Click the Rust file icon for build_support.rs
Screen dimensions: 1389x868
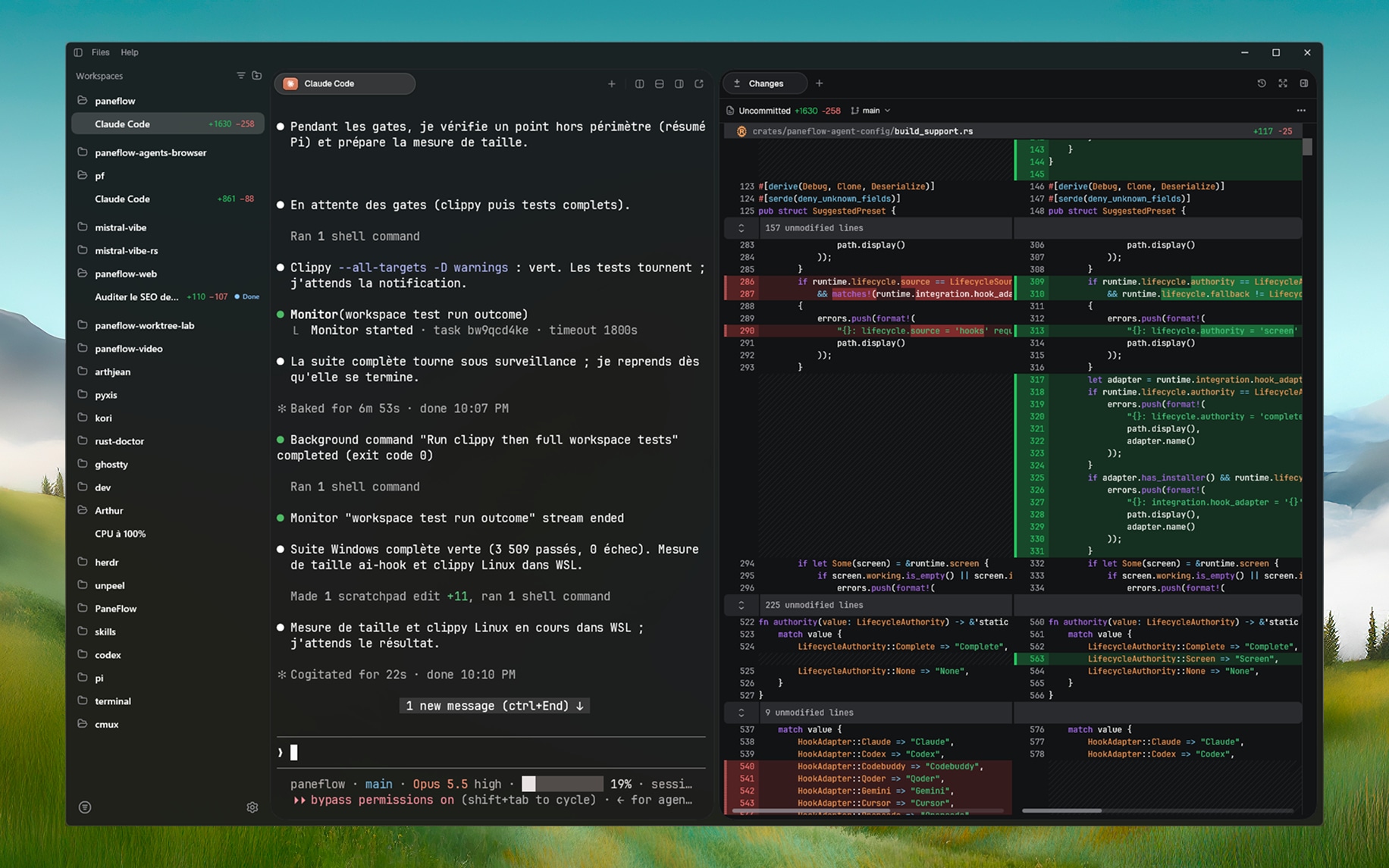[x=742, y=131]
